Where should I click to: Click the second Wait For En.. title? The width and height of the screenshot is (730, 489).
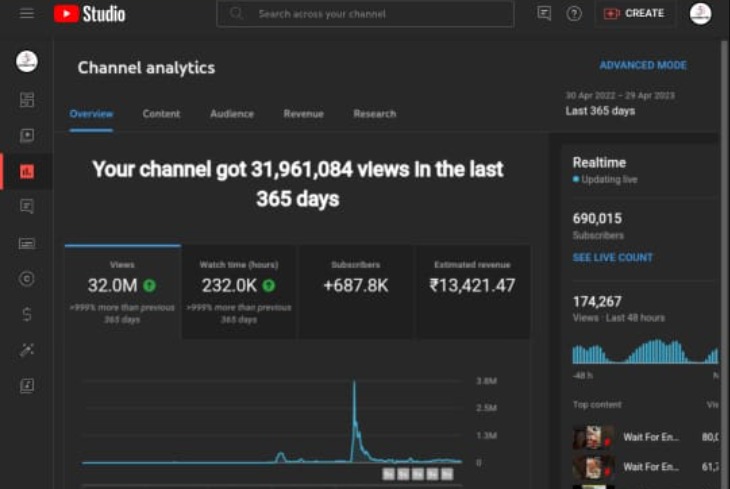click(x=651, y=467)
